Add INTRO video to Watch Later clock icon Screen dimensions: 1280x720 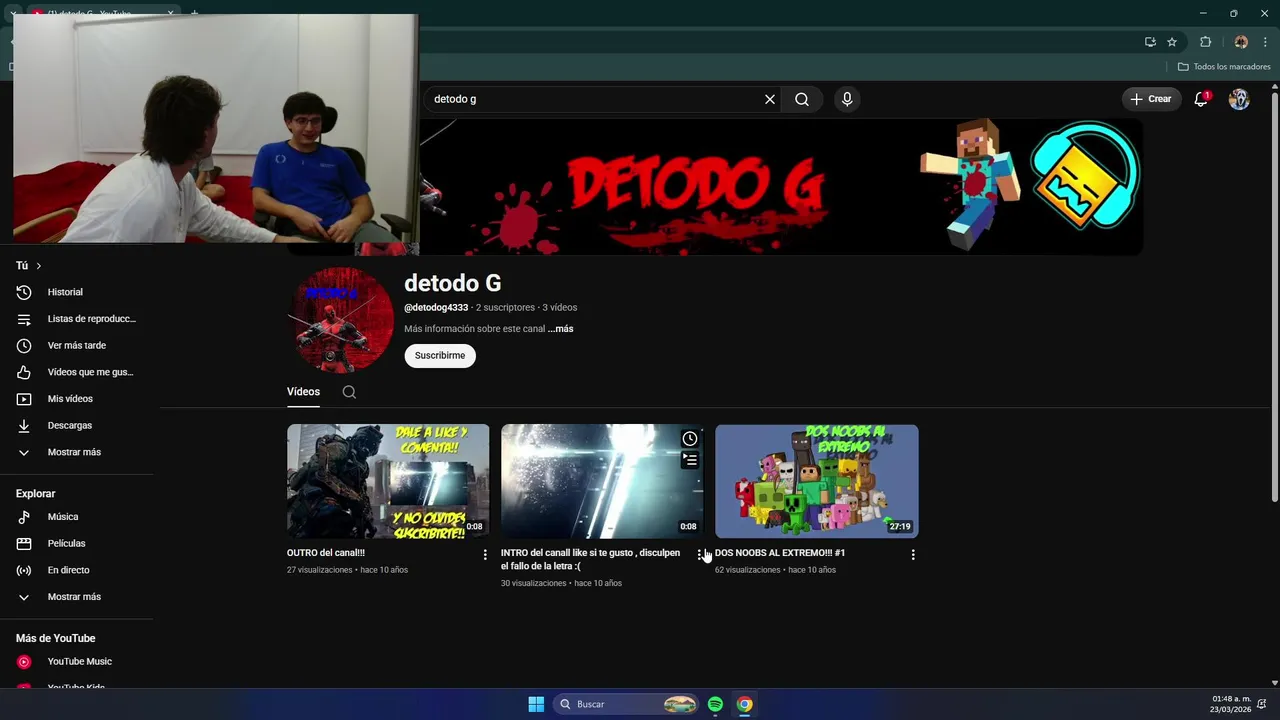point(690,439)
